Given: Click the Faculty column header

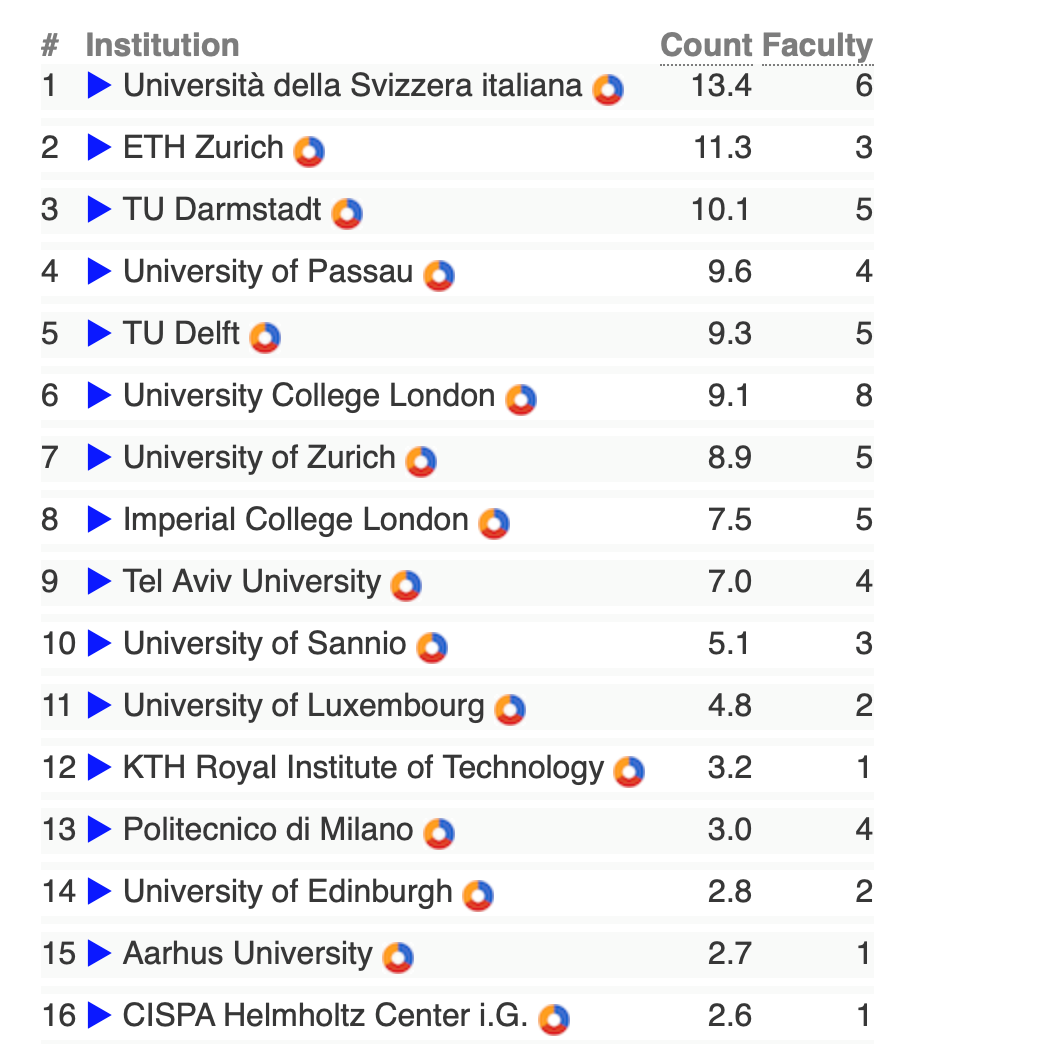Looking at the screenshot, I should (817, 45).
